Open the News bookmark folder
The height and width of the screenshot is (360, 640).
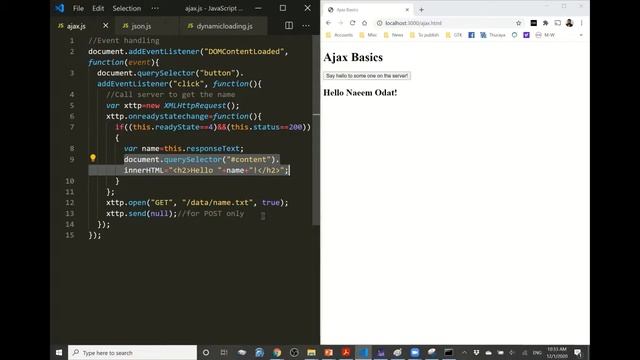coord(393,35)
